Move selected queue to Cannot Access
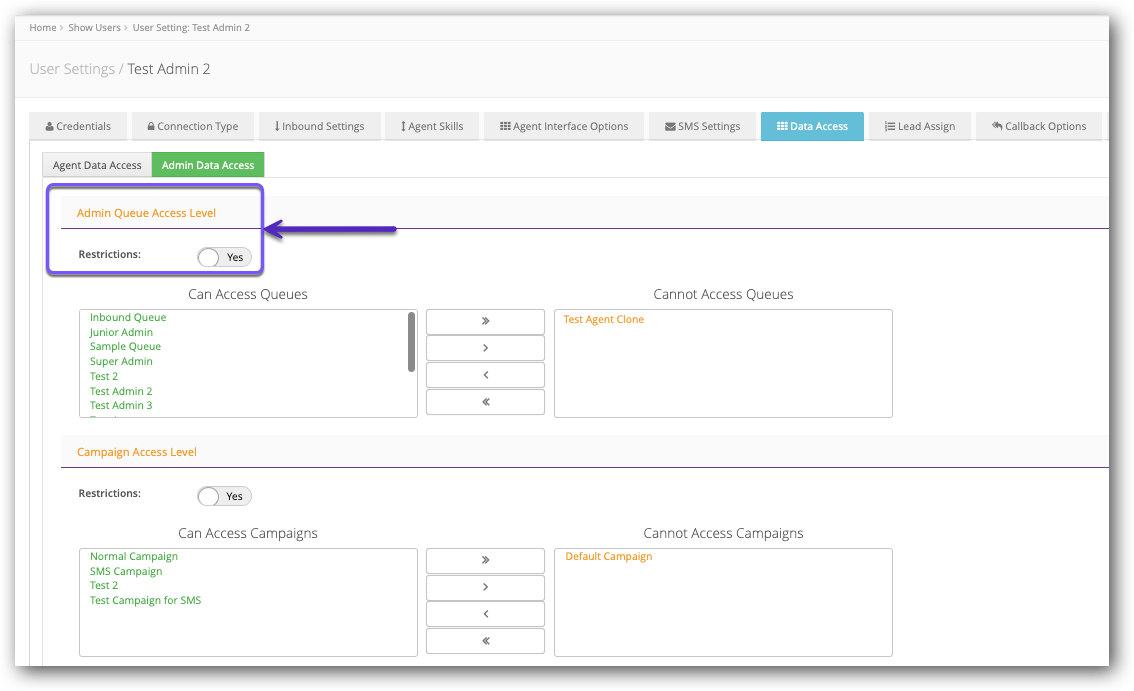The height and width of the screenshot is (691, 1134). click(x=485, y=348)
